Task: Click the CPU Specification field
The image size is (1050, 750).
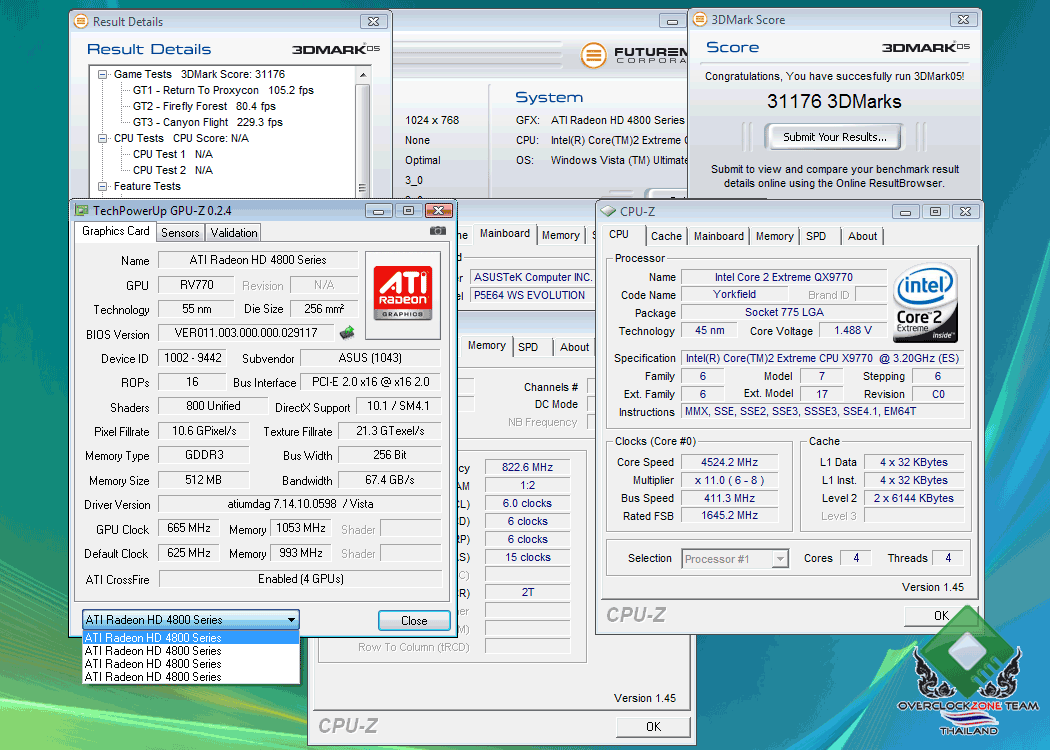Action: (822, 358)
